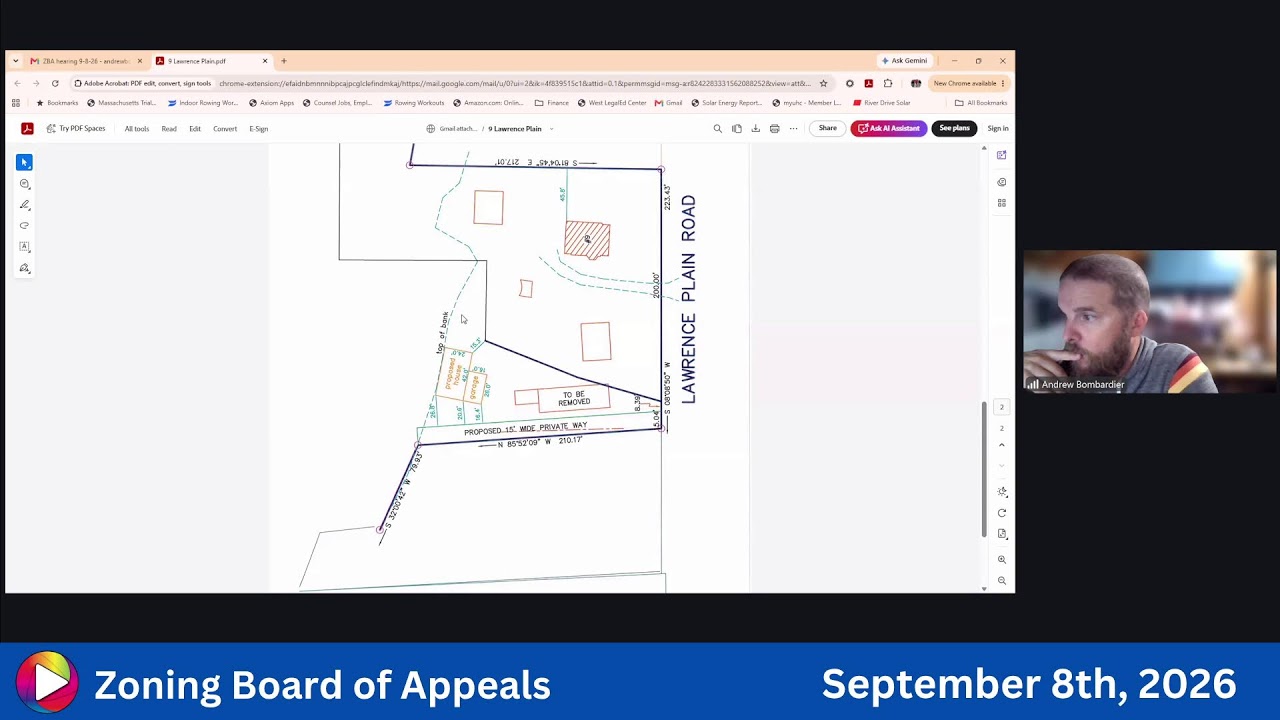The height and width of the screenshot is (720, 1280).
Task: Open page display options on right rail
Action: click(x=1002, y=534)
